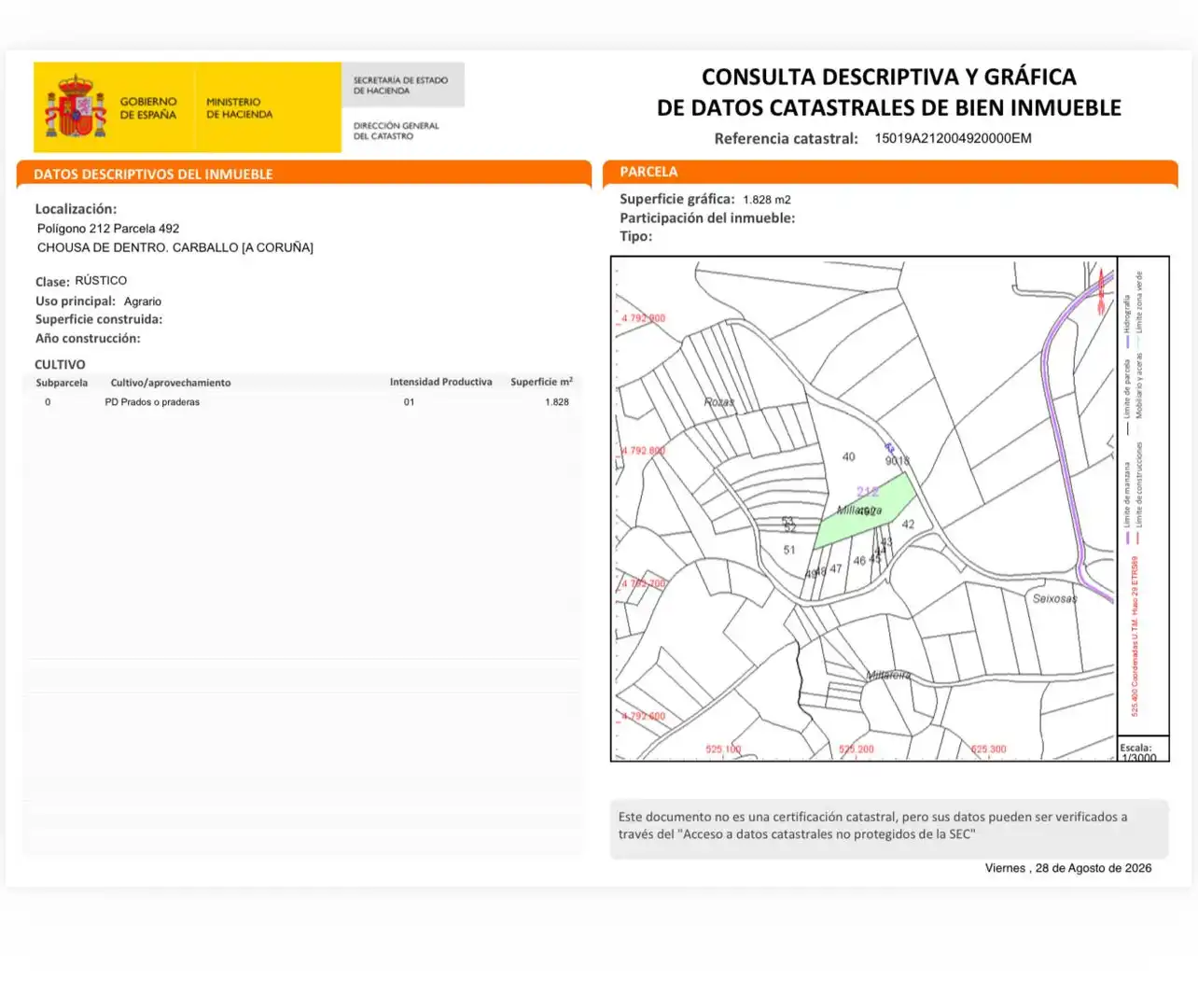Click the 'Límite de construcciones' legend entry
The width and height of the screenshot is (1198, 1008).
click(1139, 493)
